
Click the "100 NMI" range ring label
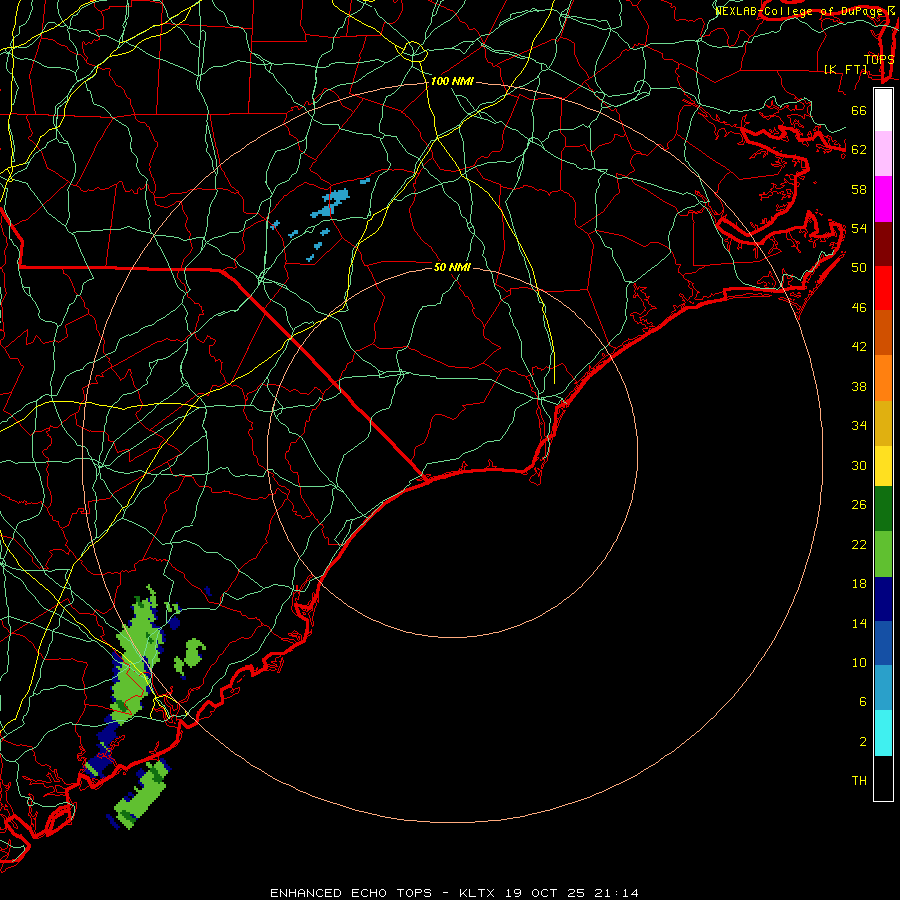pos(452,82)
